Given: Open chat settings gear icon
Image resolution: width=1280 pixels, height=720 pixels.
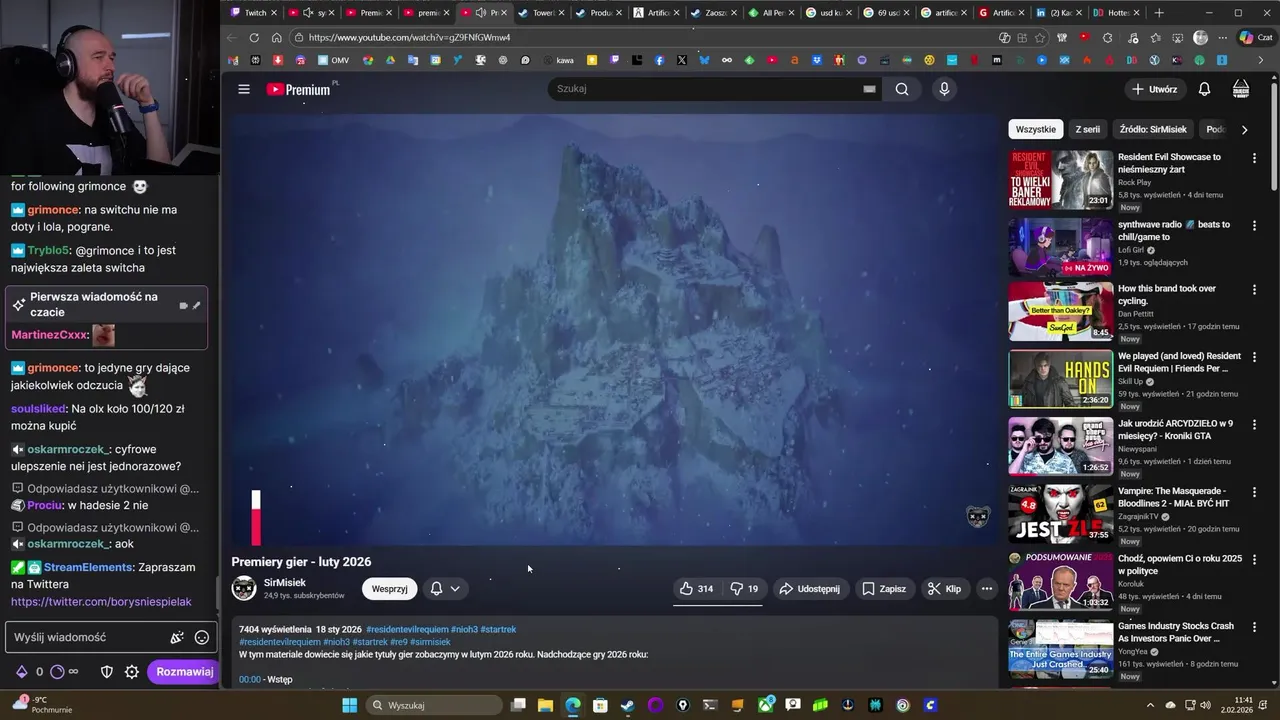Looking at the screenshot, I should pos(132,672).
